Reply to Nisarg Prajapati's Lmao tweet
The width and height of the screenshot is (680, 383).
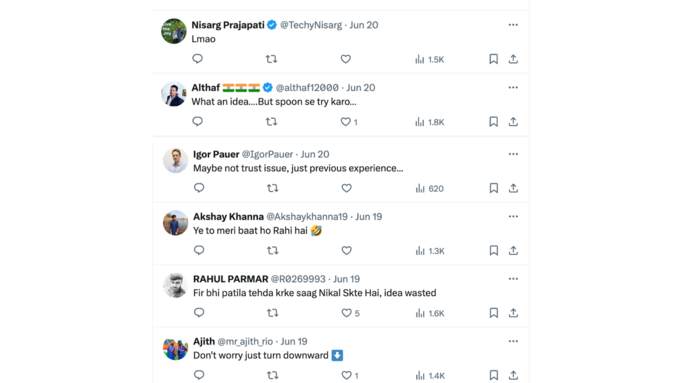[x=197, y=59]
